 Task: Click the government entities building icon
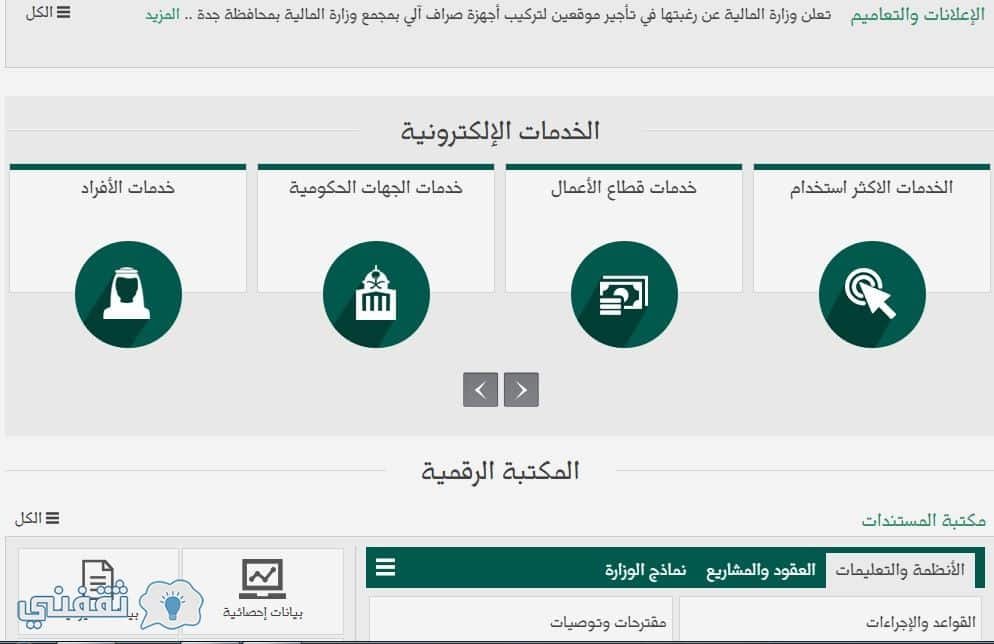[x=376, y=293]
